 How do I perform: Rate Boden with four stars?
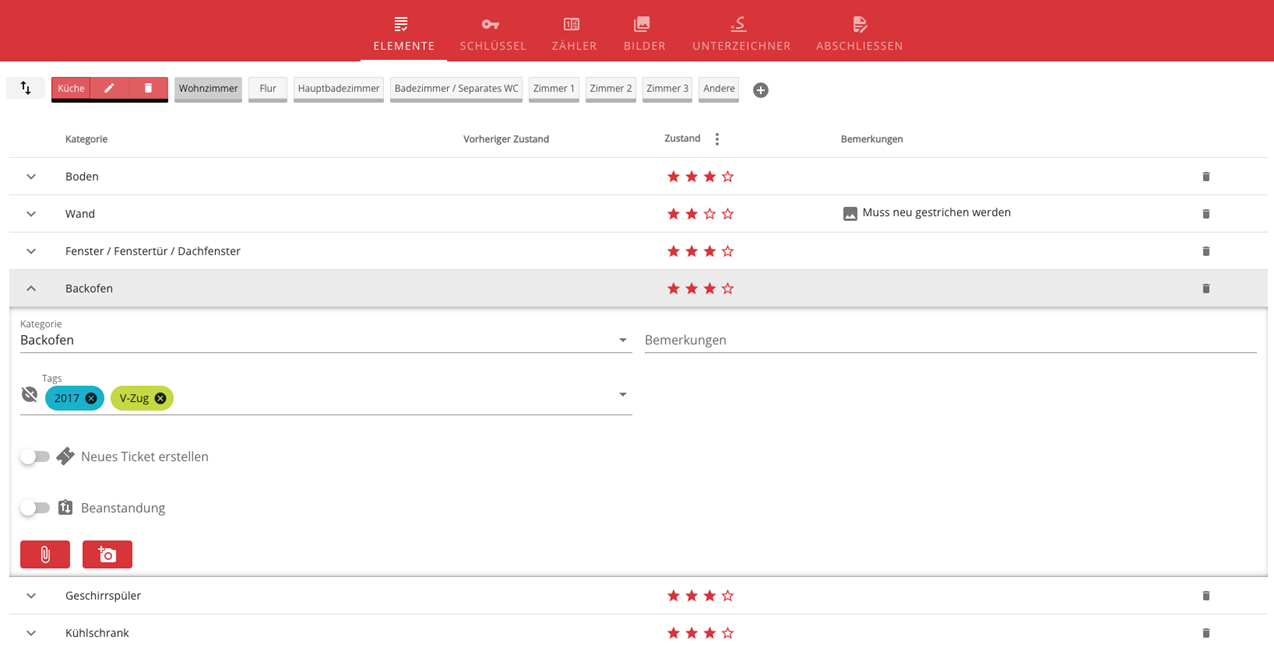pos(728,177)
